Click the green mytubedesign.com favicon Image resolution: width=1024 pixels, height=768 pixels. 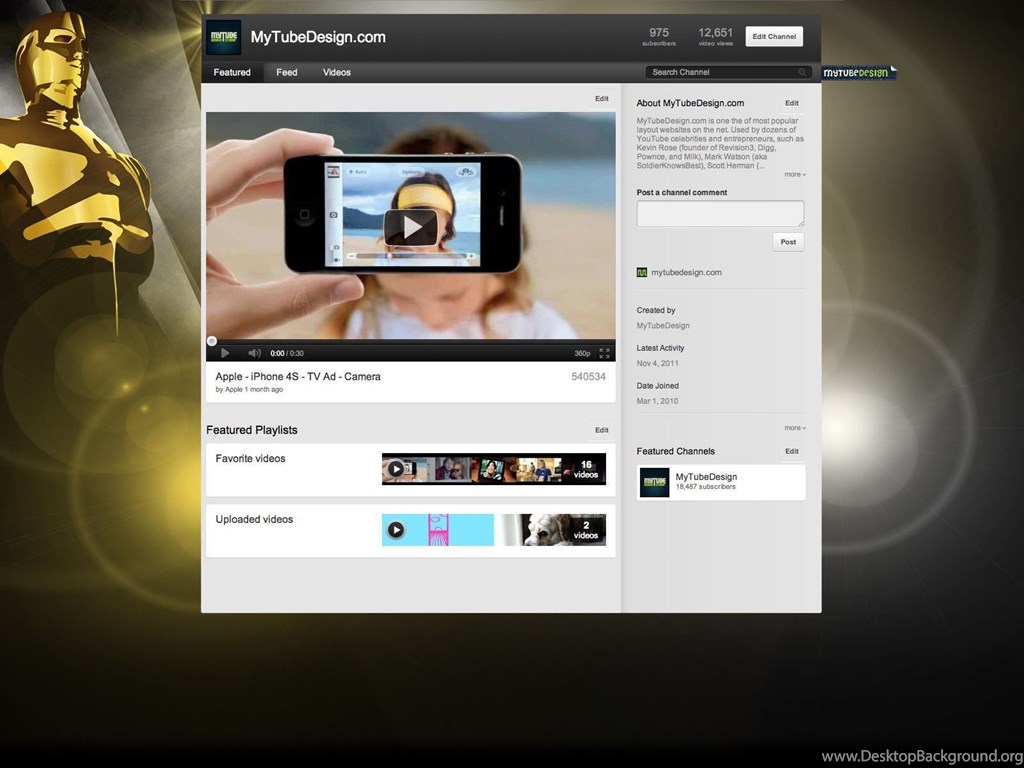(641, 272)
